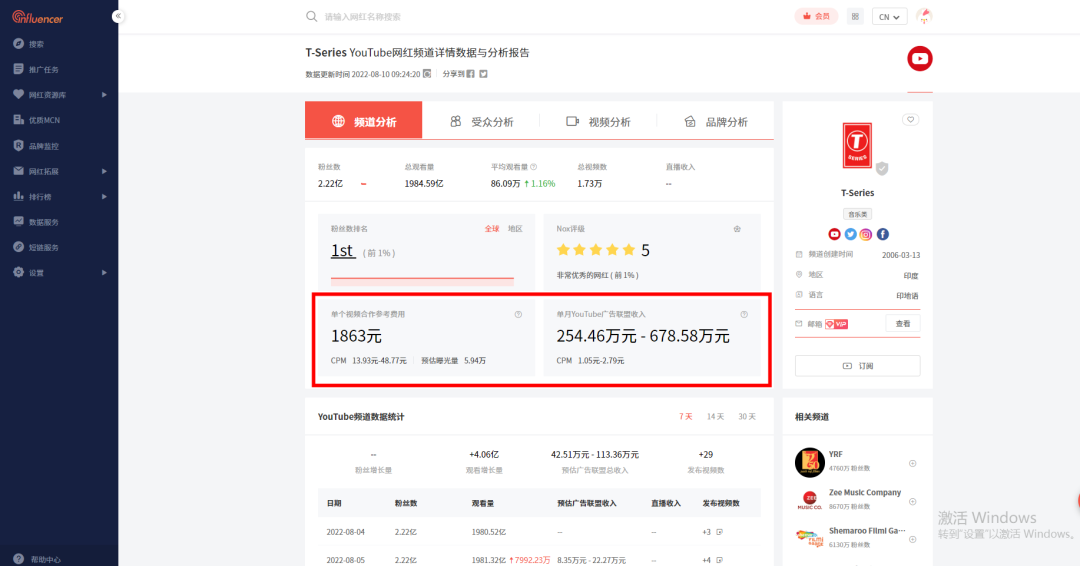
Task: Click help icon beside 单个视频合作参考费用
Action: 518,314
